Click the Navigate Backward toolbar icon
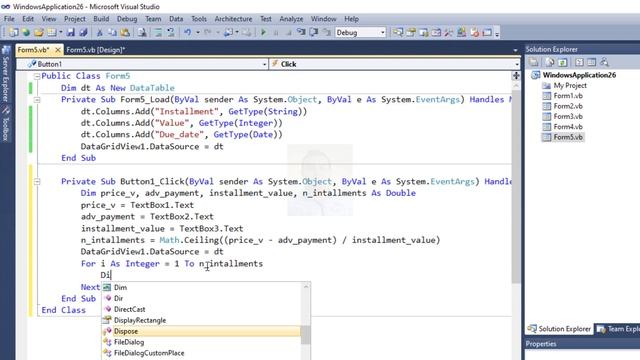 point(229,32)
